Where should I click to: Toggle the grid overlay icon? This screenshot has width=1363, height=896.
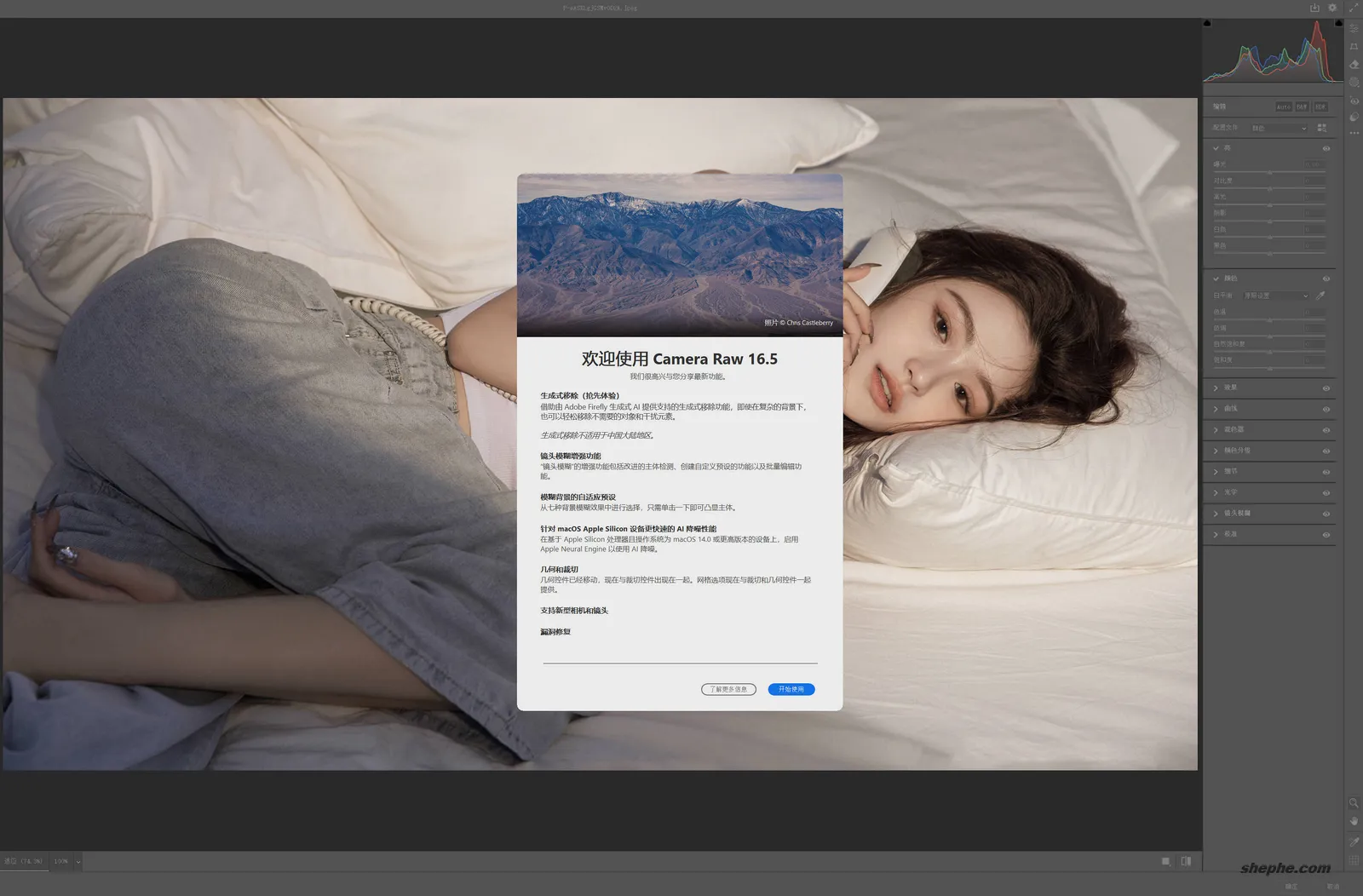[1354, 860]
